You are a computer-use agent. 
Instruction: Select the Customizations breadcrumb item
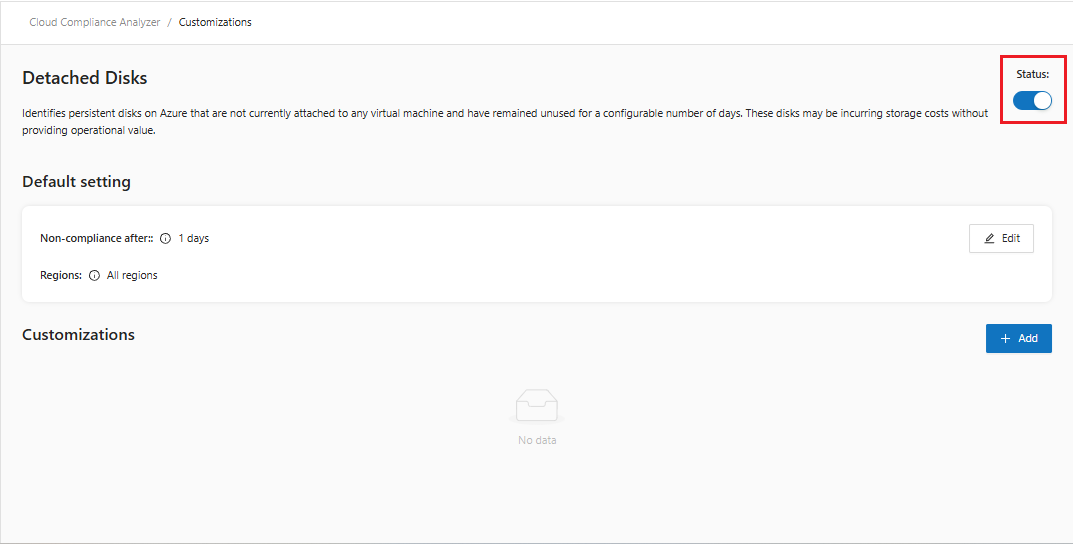point(215,22)
